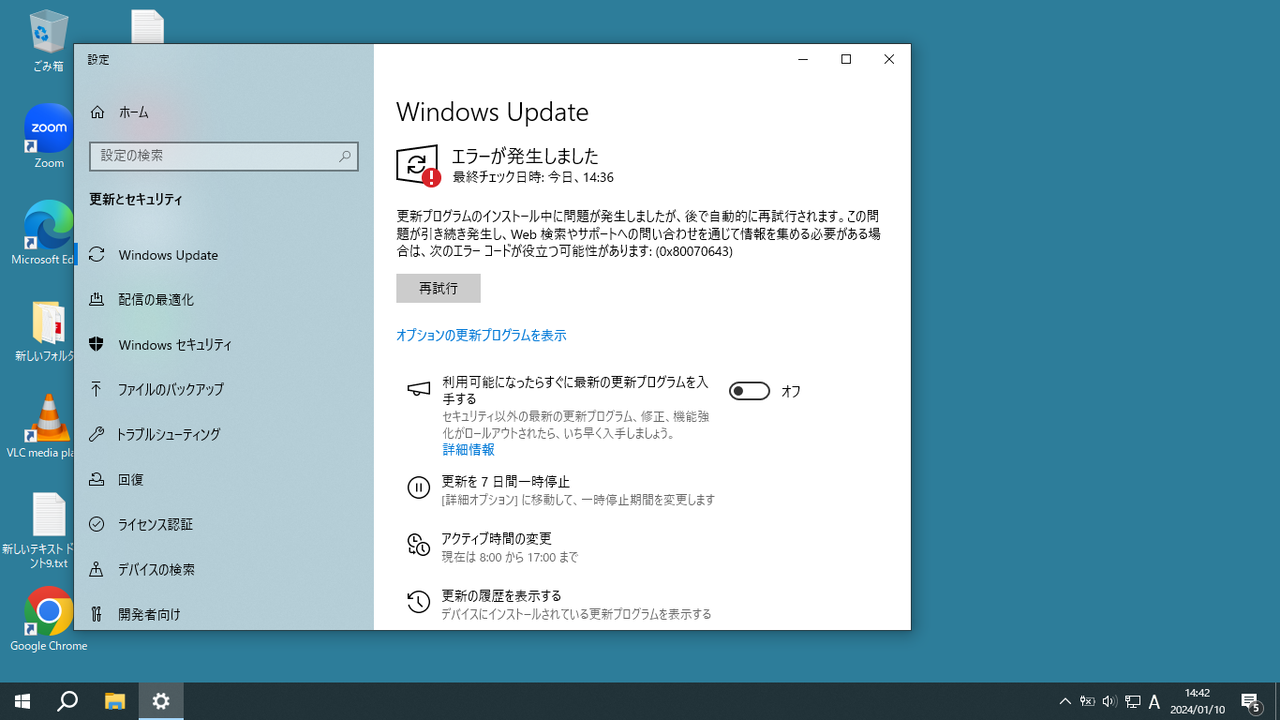Click the Settings gear on the taskbar
Screen dimensions: 1280x720
pos(161,701)
